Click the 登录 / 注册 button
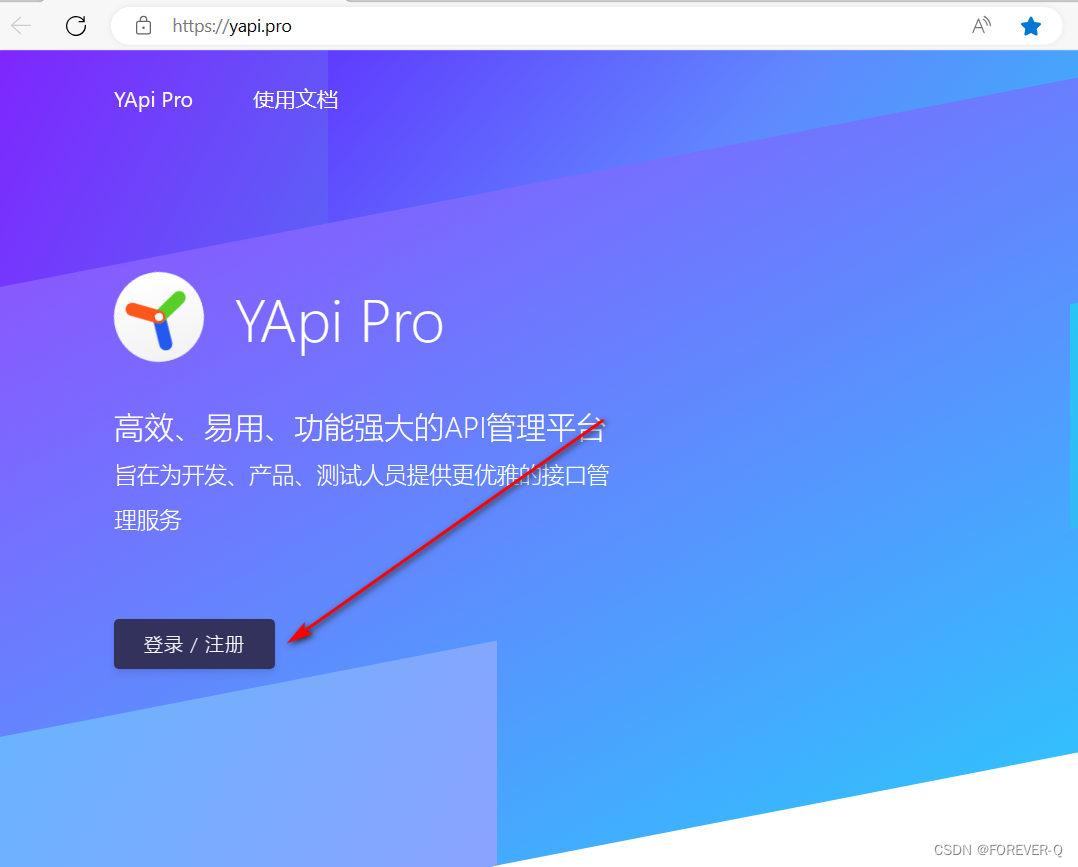Image resolution: width=1078 pixels, height=867 pixels. [x=194, y=644]
